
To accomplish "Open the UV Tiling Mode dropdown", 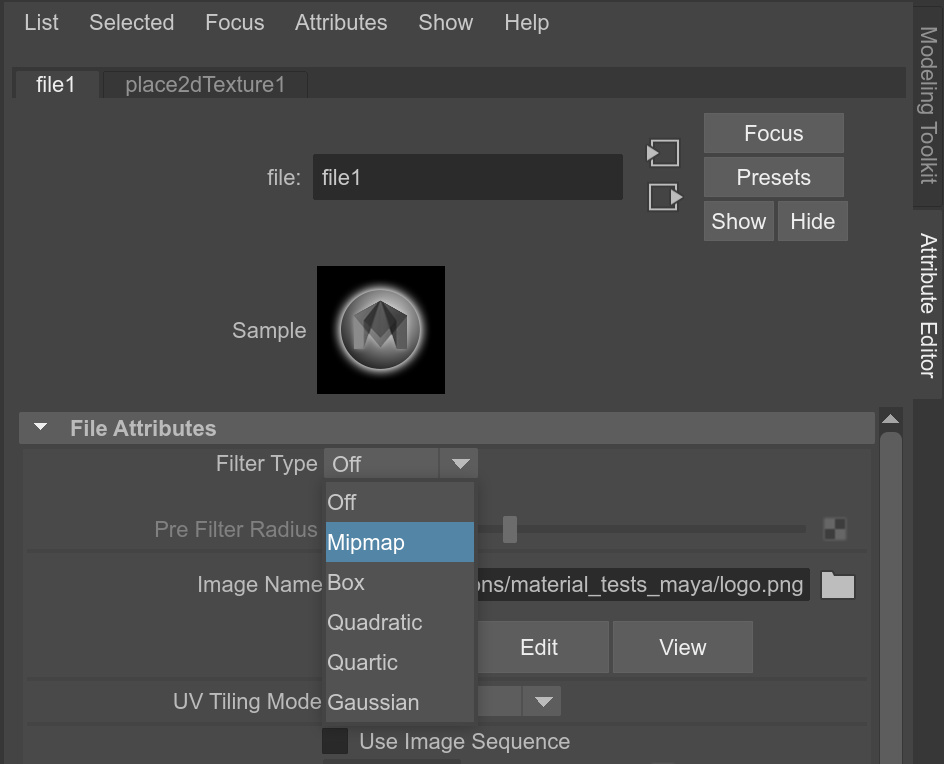I will click(543, 701).
